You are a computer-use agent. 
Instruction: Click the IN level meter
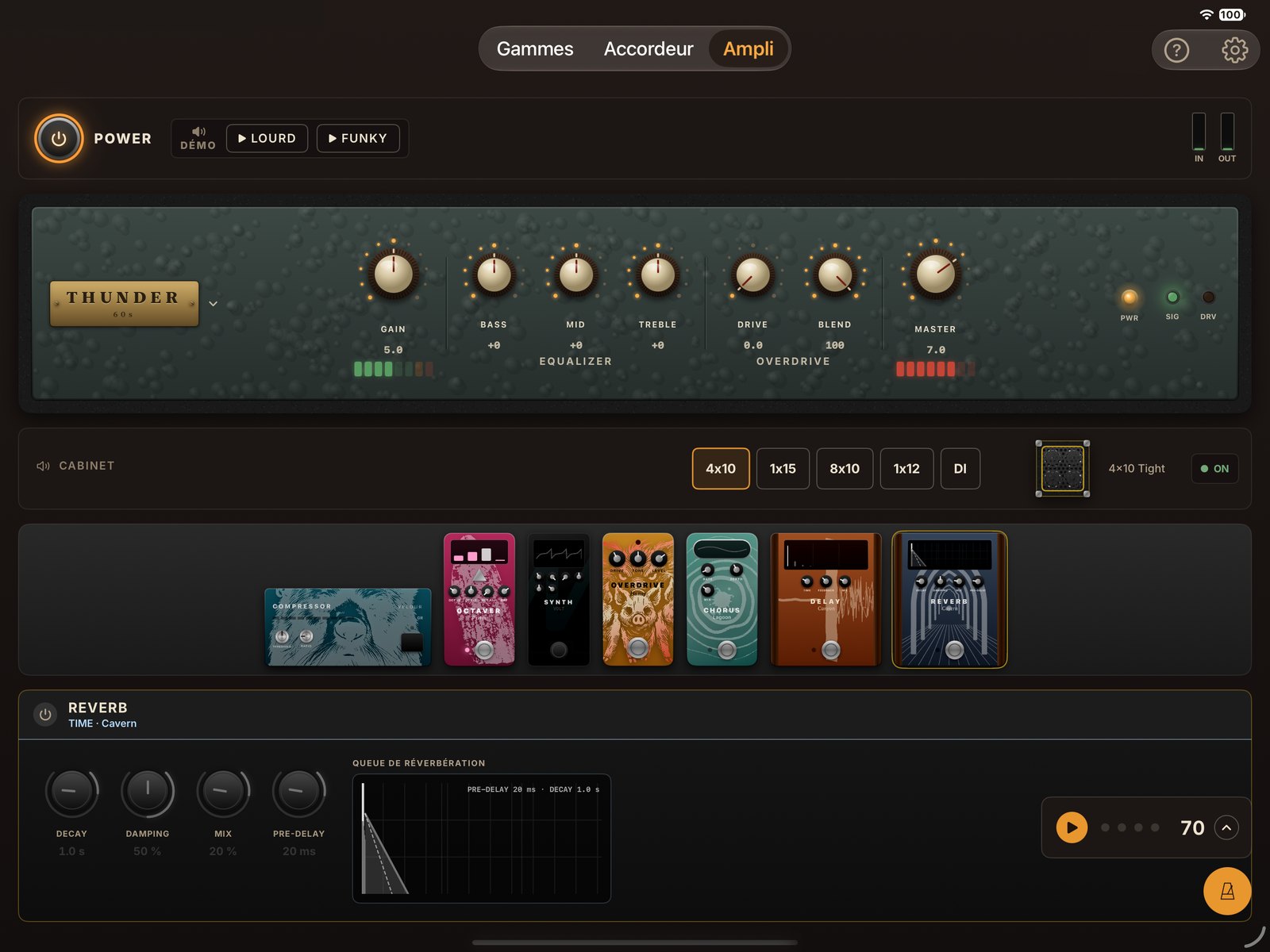point(1199,131)
